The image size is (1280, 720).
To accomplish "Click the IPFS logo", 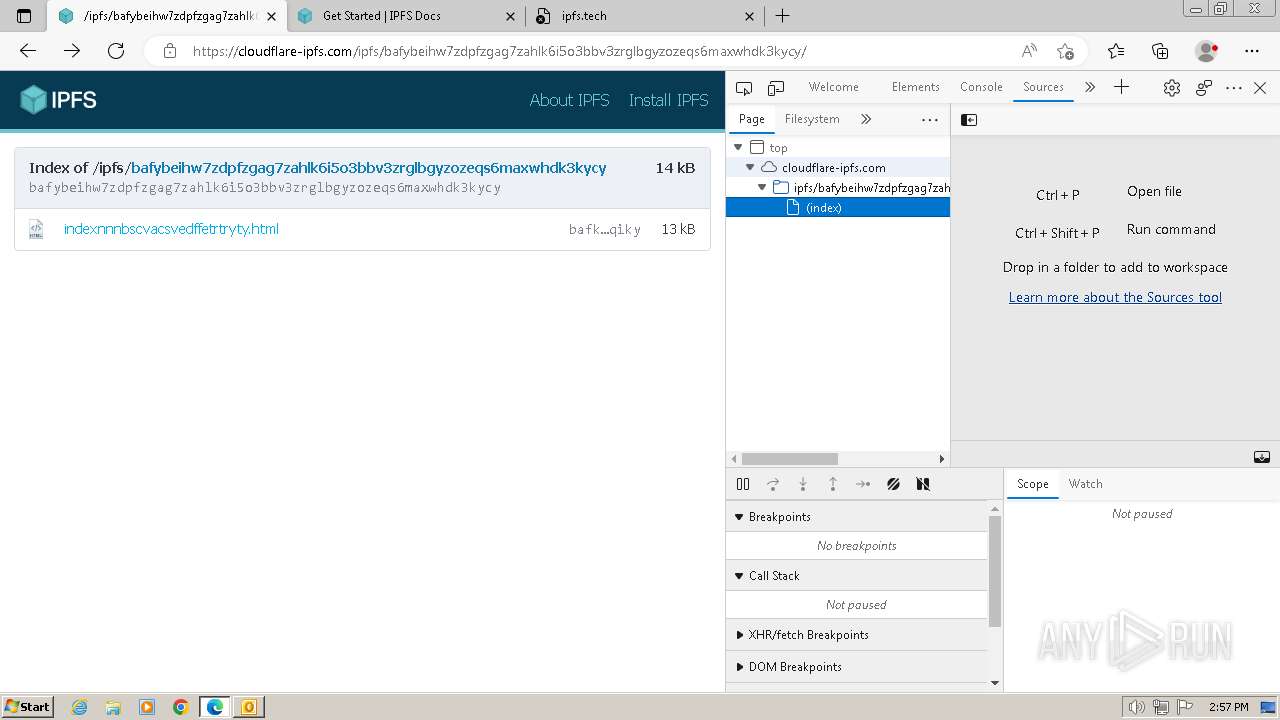I will coord(58,100).
